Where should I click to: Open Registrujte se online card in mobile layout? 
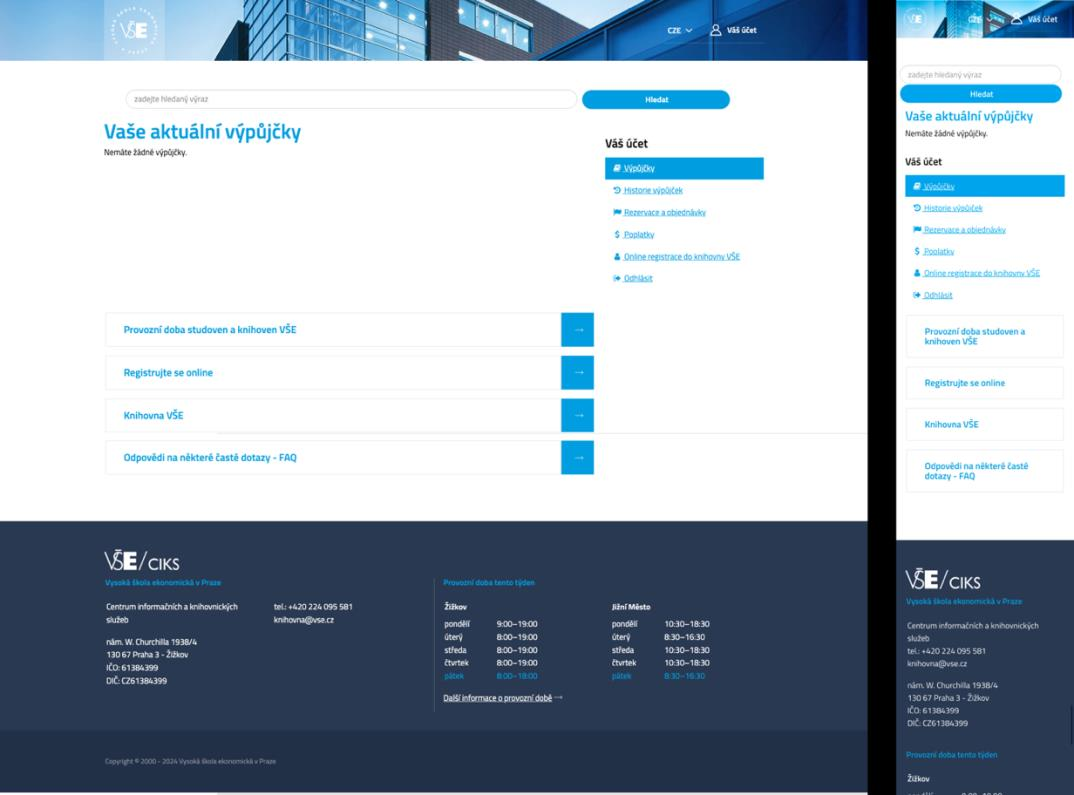[x=984, y=383]
